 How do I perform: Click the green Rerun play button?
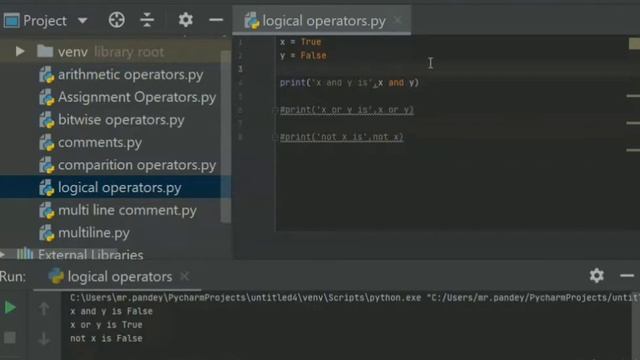(x=10, y=307)
